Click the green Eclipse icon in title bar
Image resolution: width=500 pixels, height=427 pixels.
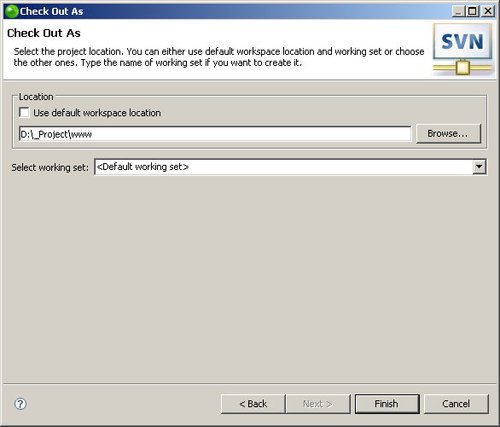12,11
